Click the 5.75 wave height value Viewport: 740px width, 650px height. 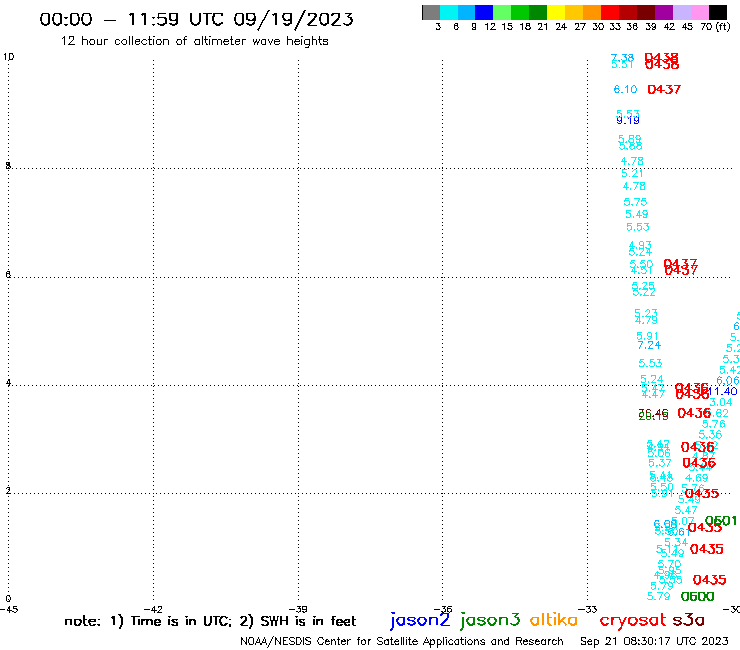click(x=635, y=202)
